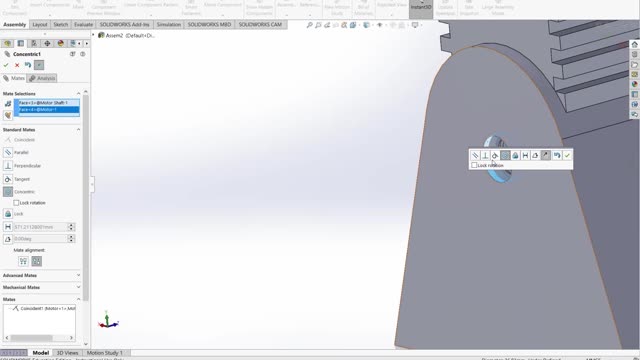Open the Display Style dropdown arrow in the view toolbar
640x360 pixels.
coord(372,25)
